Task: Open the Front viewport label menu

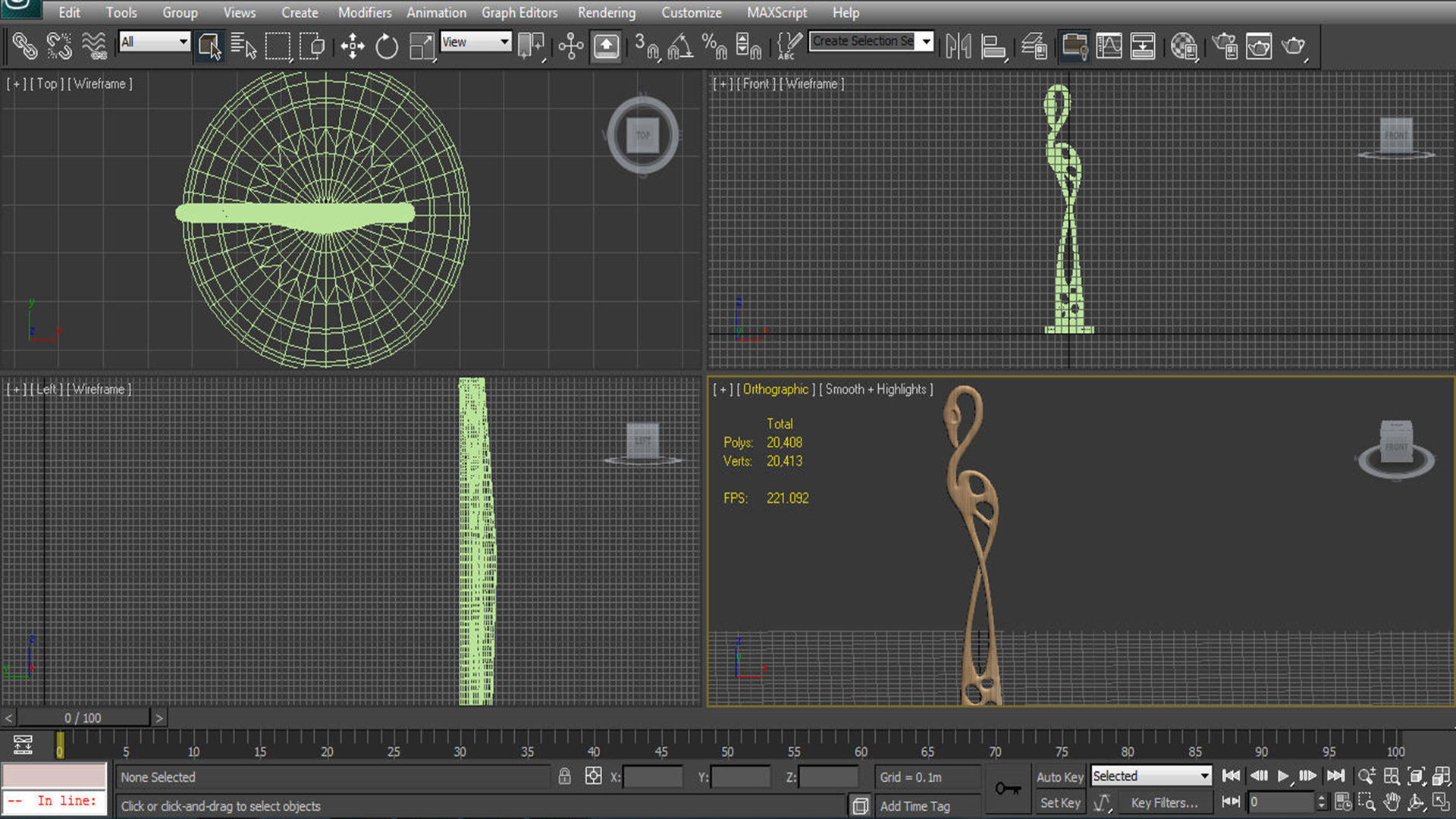Action: 756,83
